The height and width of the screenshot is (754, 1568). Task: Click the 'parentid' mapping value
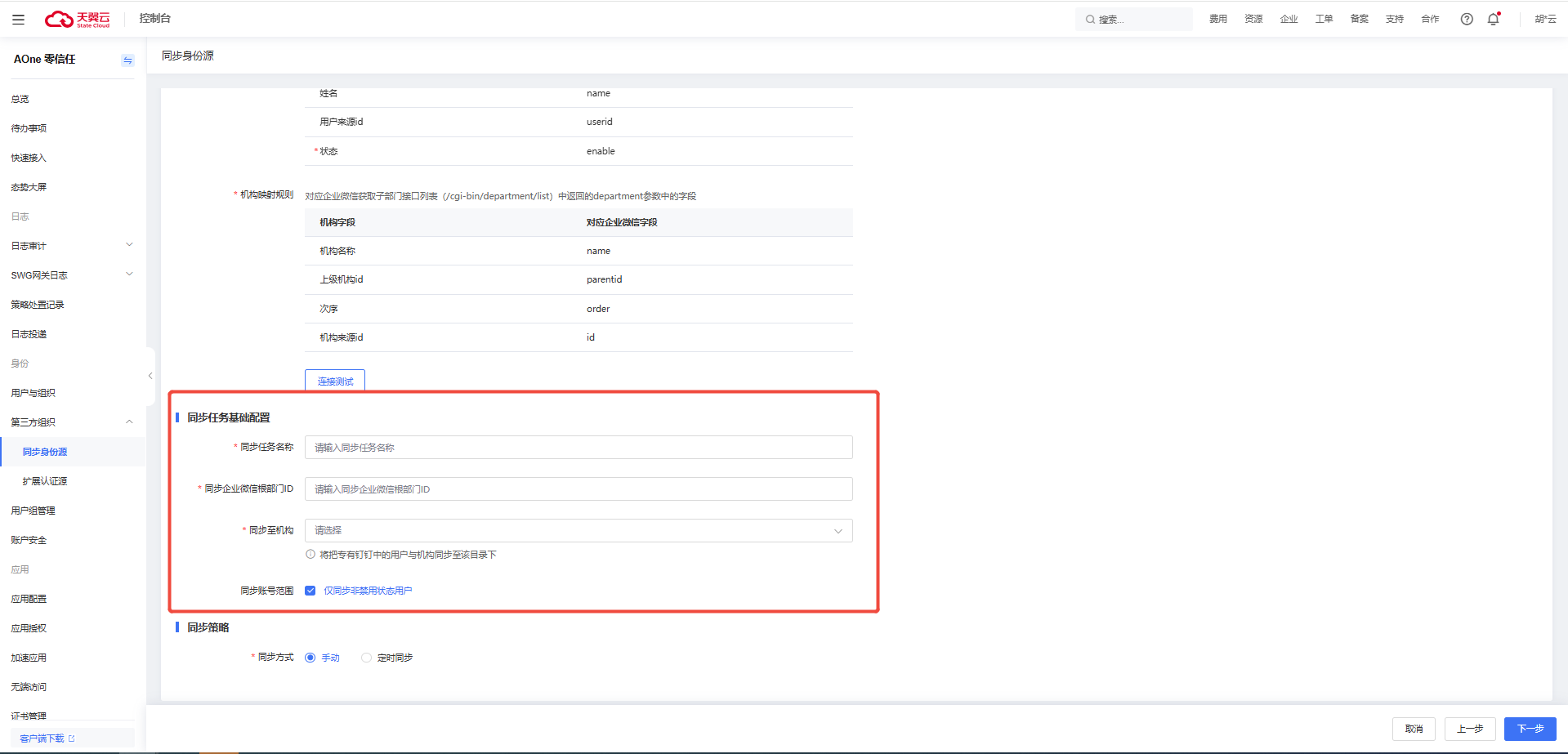click(604, 279)
